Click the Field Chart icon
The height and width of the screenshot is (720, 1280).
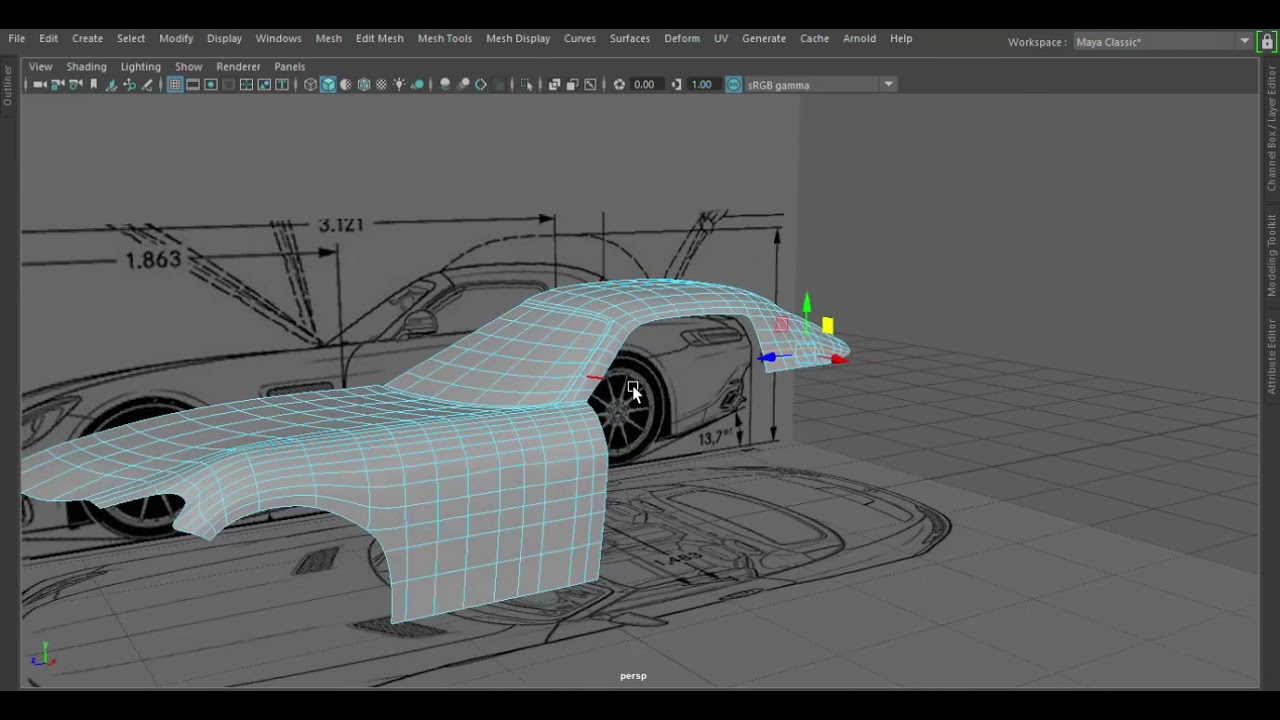246,85
